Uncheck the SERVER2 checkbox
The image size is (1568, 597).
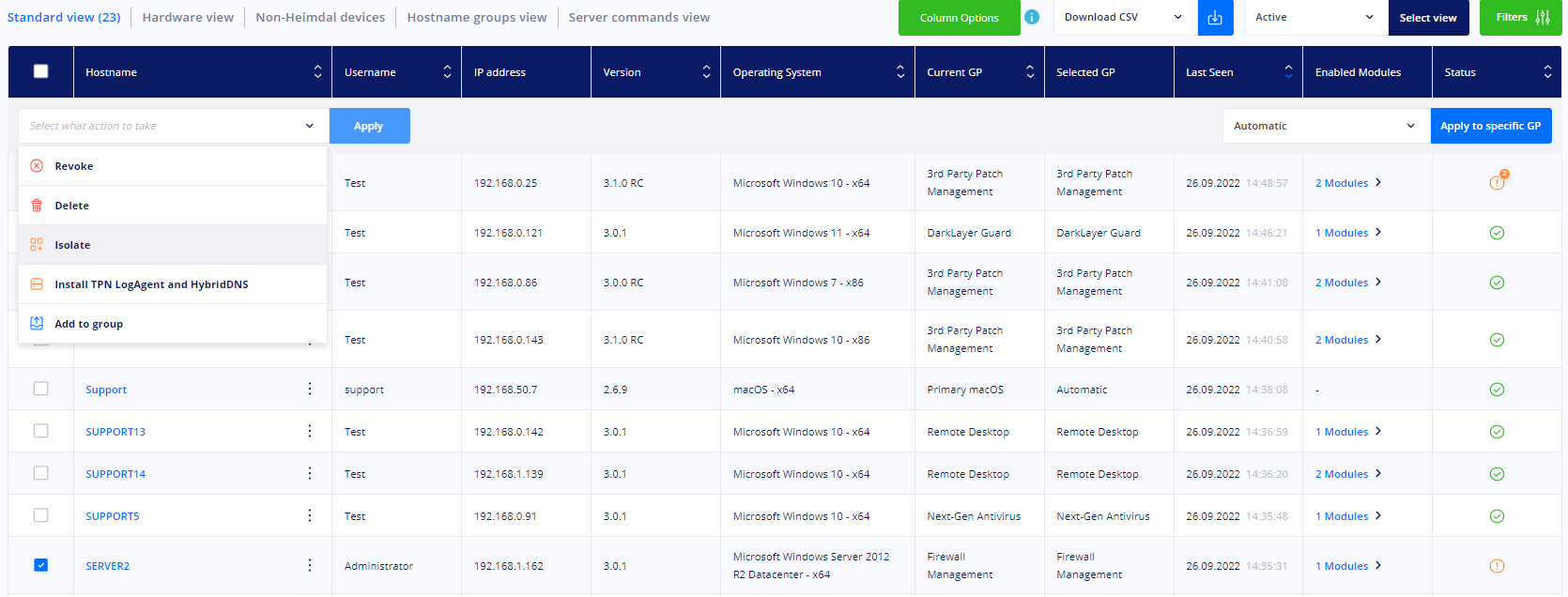(40, 565)
